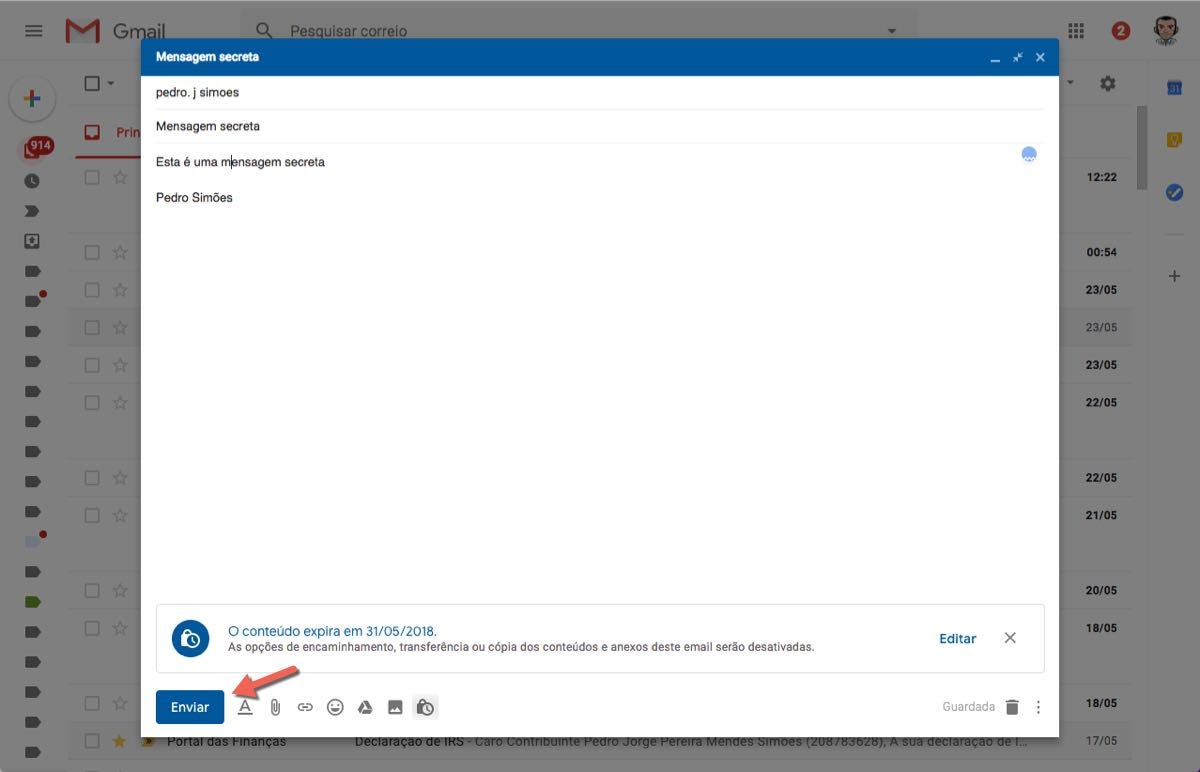Star the 00:54 email

pyautogui.click(x=120, y=252)
